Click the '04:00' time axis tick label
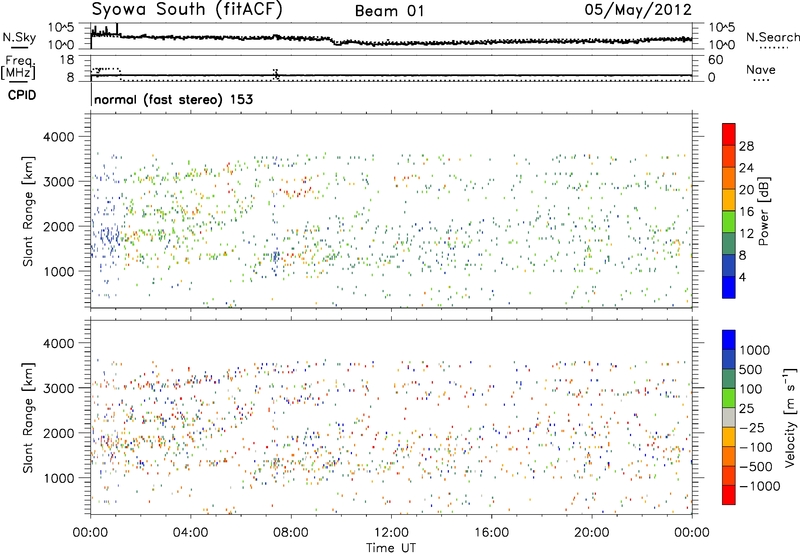800x554 pixels. tap(191, 532)
